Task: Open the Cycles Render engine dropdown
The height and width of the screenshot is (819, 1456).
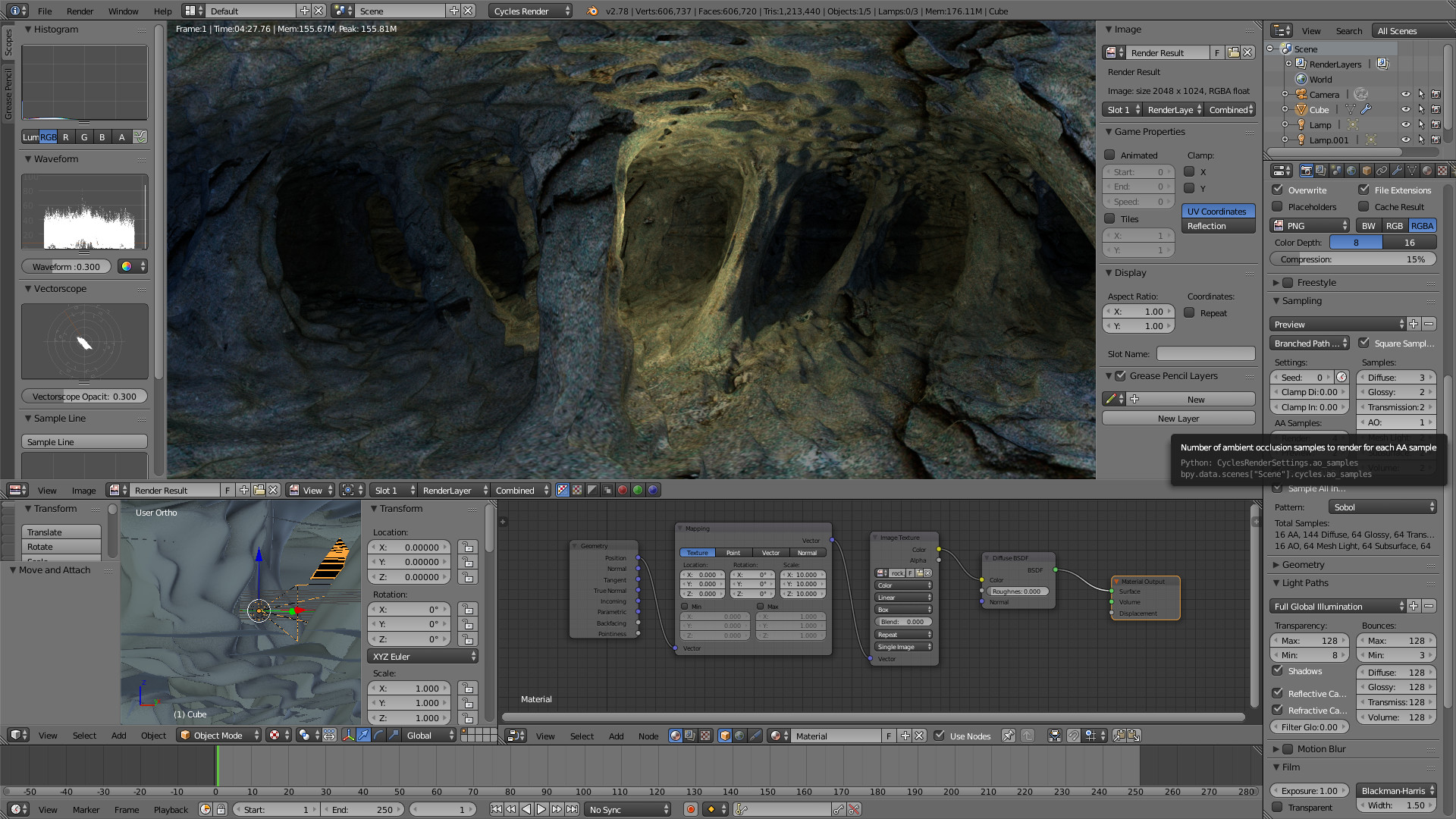Action: (531, 11)
